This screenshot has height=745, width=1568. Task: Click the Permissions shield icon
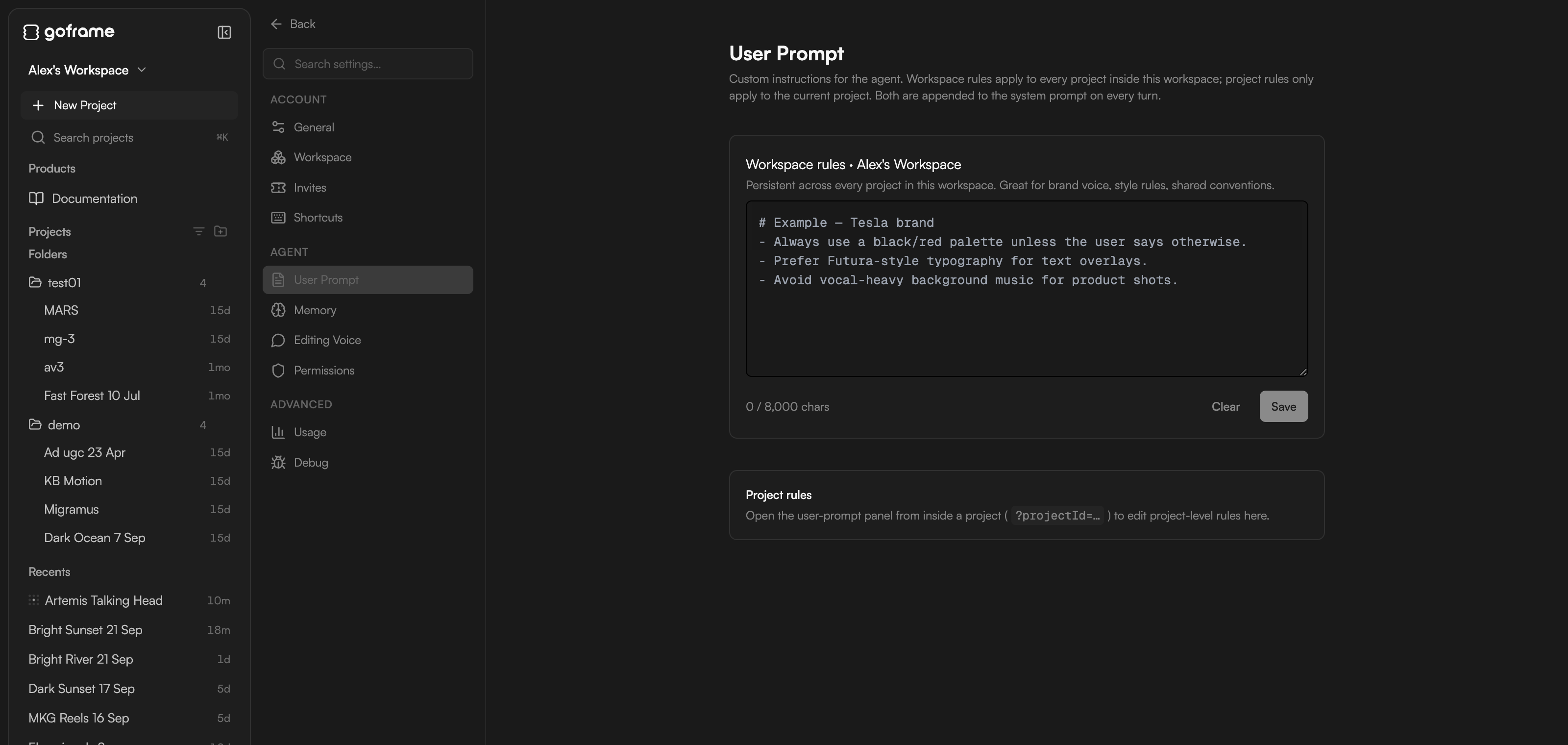pyautogui.click(x=278, y=371)
